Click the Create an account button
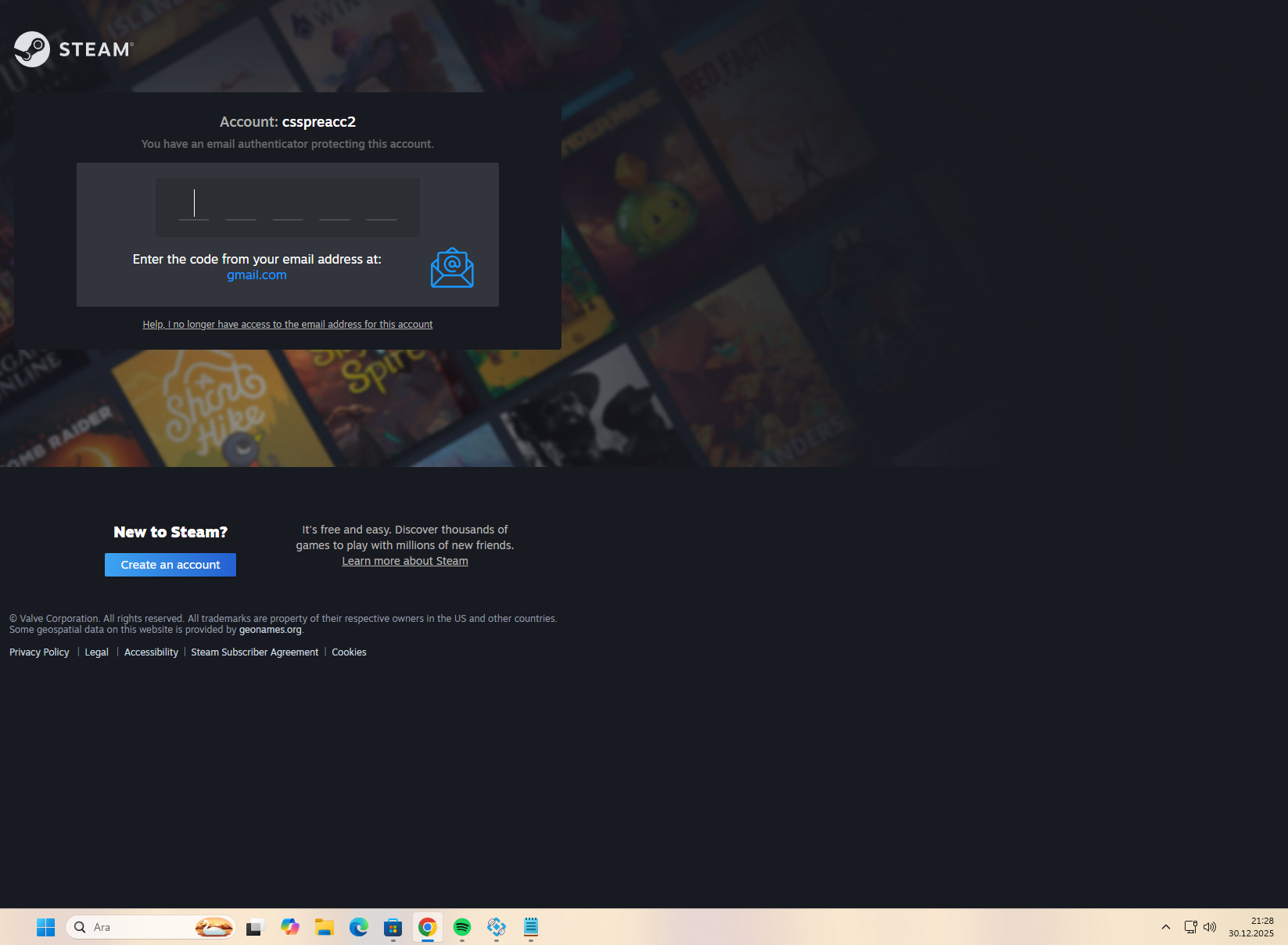1288x945 pixels. point(170,565)
